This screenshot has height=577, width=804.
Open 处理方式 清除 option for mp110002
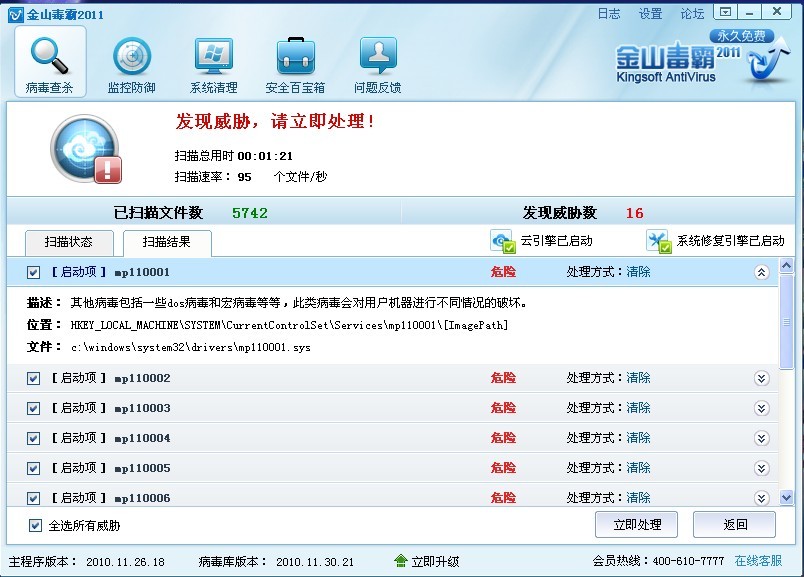pyautogui.click(x=638, y=378)
